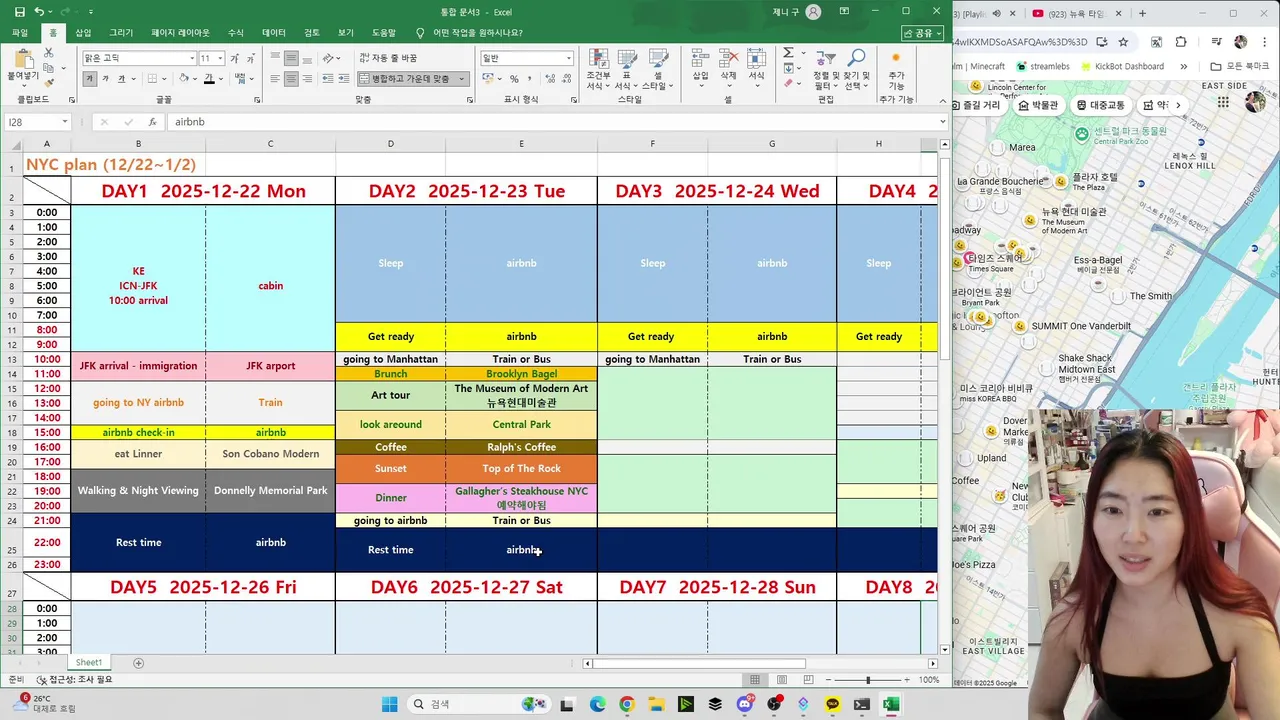Add a new sheet with plus button

point(139,663)
